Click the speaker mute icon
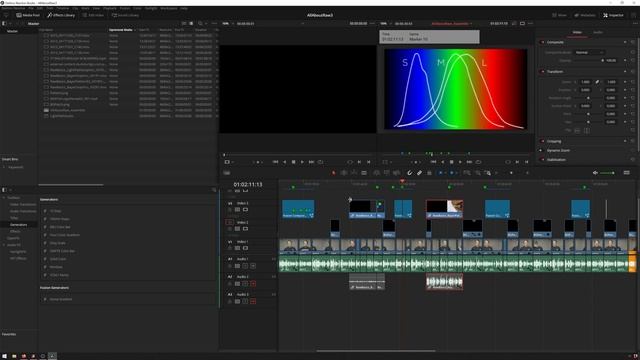The image size is (640, 360). 595,173
